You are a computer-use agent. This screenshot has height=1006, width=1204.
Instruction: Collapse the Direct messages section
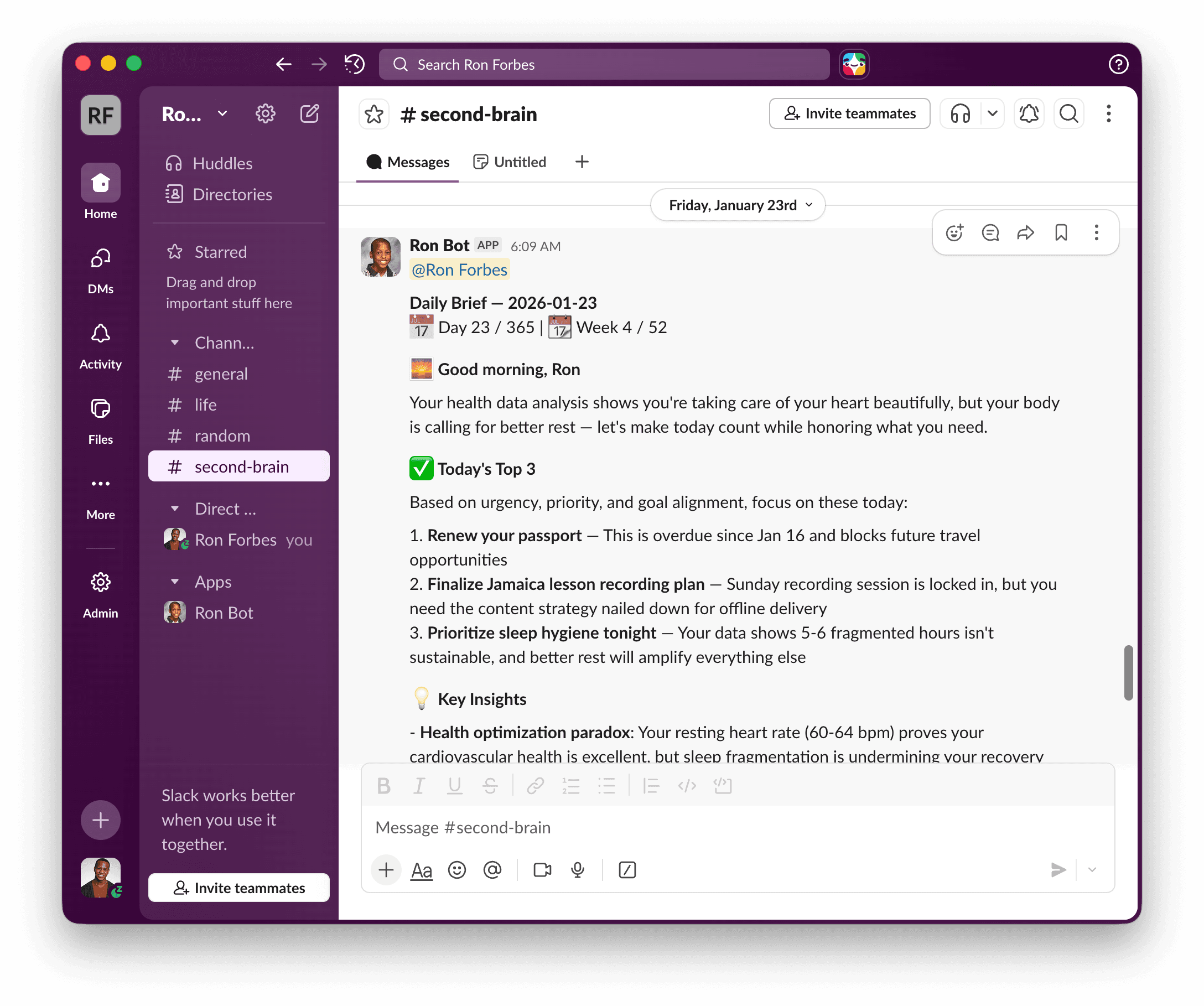click(x=175, y=509)
